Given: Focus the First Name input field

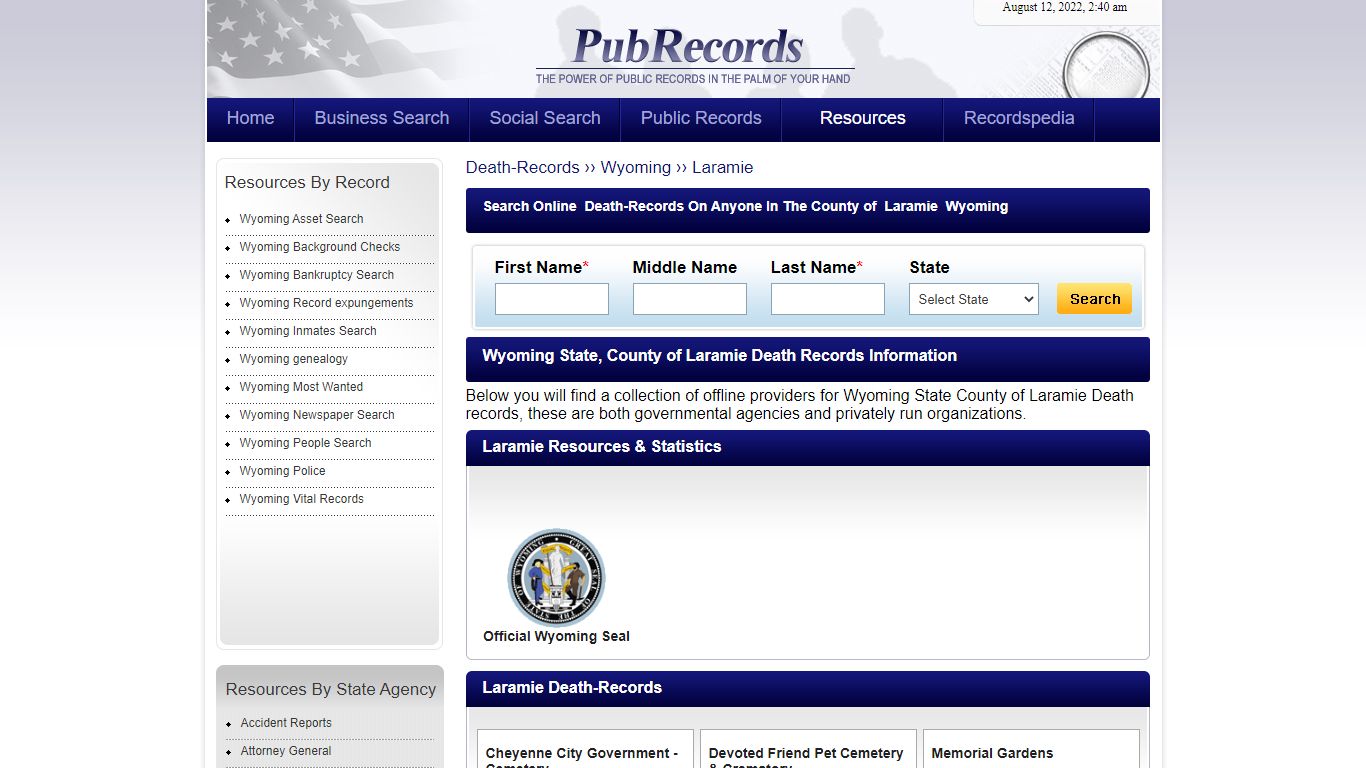Looking at the screenshot, I should 552,299.
